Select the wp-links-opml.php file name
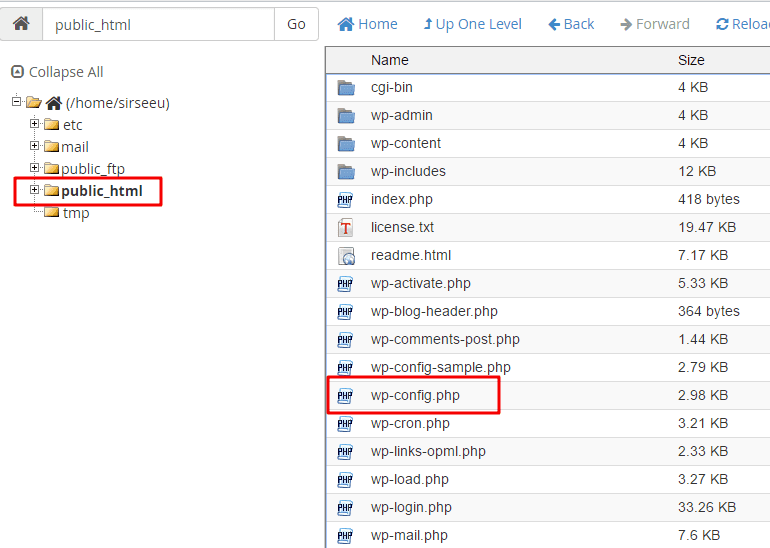770x548 pixels. point(428,451)
